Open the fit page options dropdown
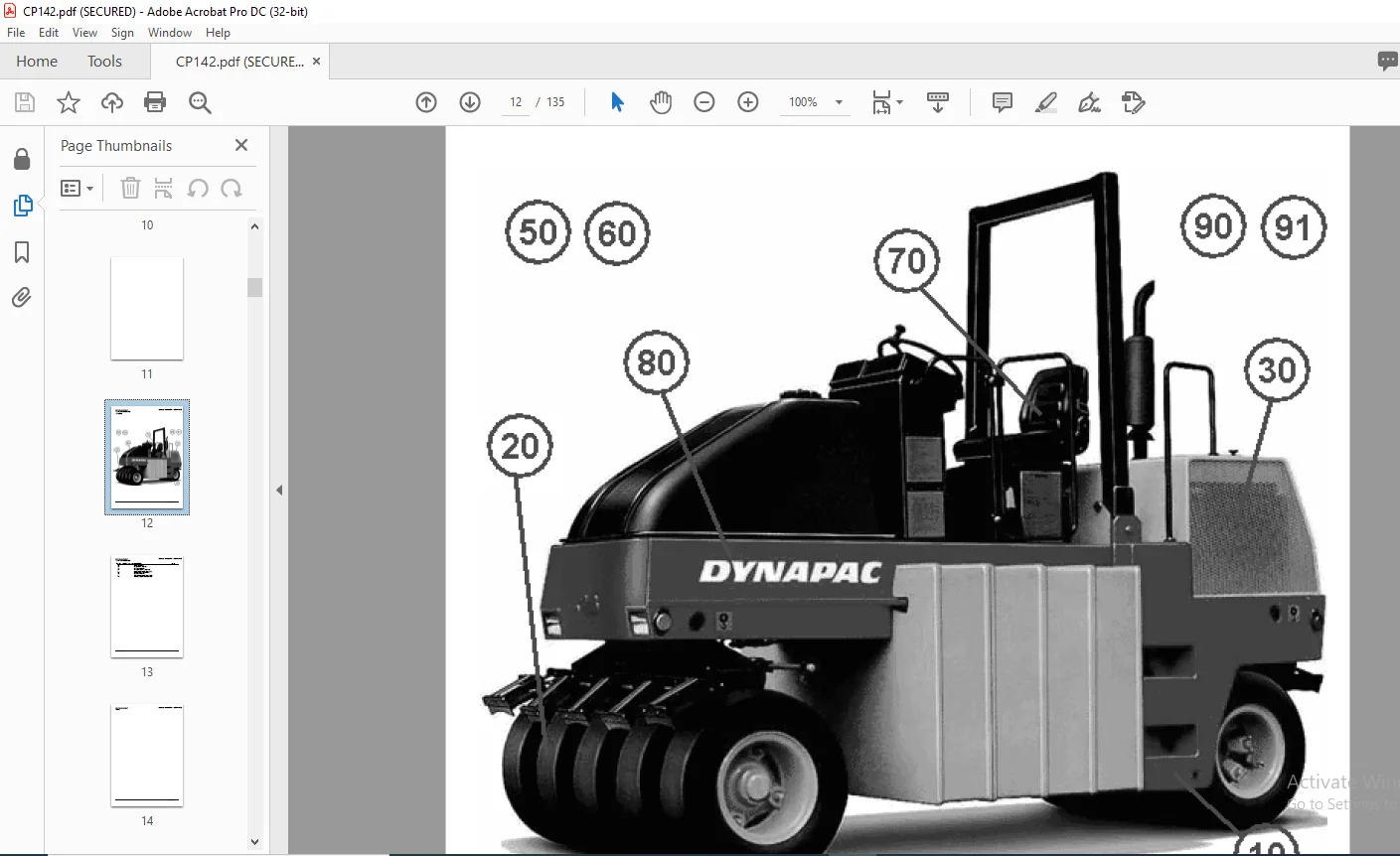Image resolution: width=1400 pixels, height=856 pixels. point(887,102)
